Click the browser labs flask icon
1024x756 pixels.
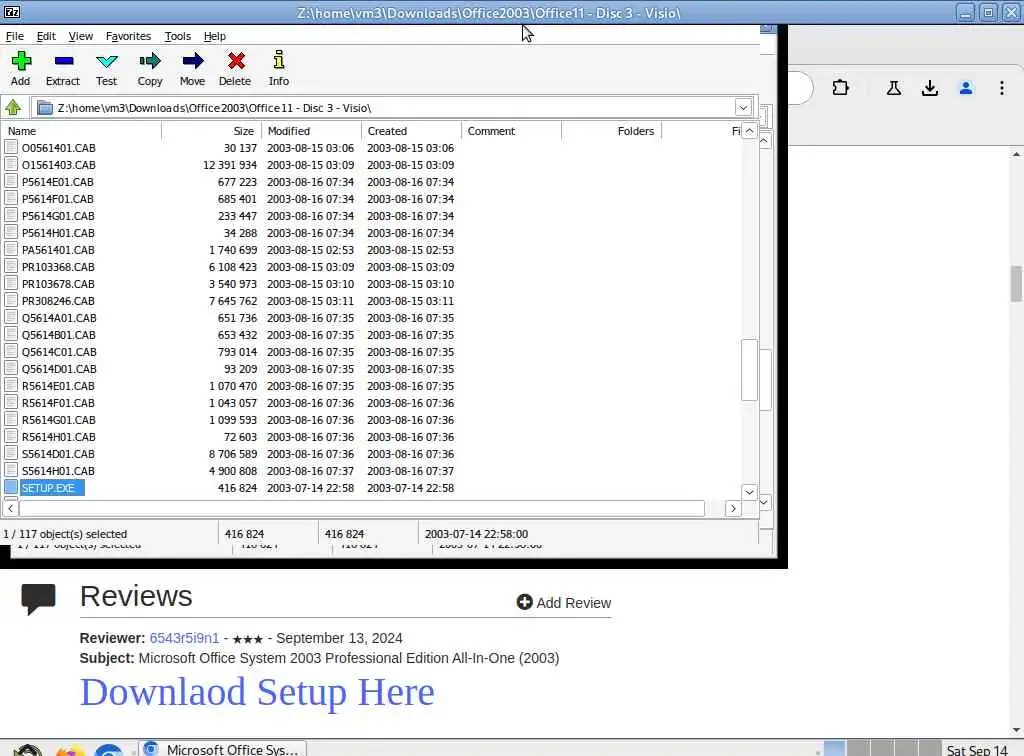click(894, 87)
